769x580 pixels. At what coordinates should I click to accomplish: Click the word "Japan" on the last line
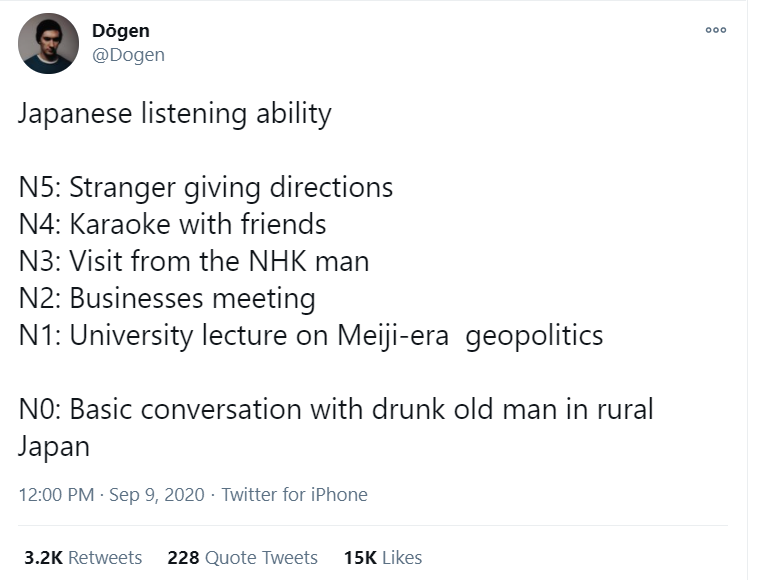(x=54, y=446)
